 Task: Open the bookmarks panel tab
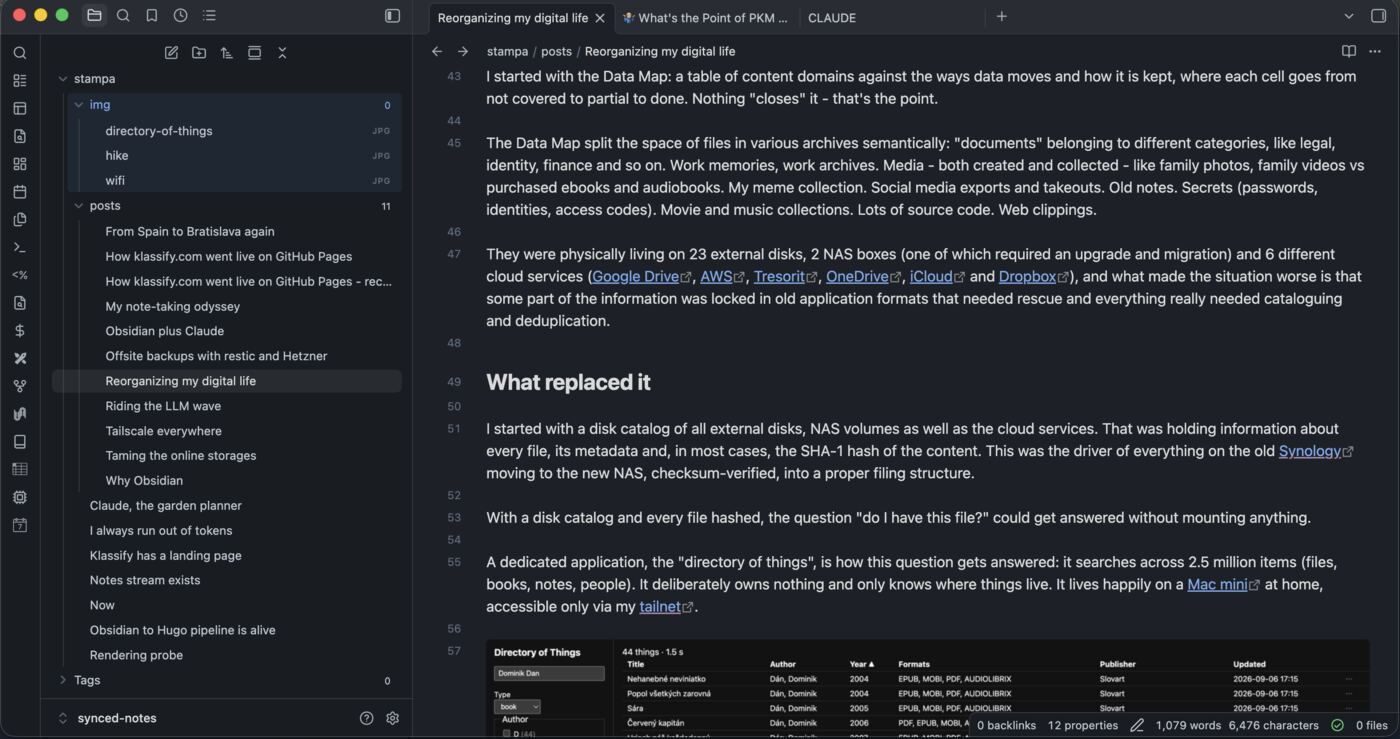pyautogui.click(x=152, y=15)
